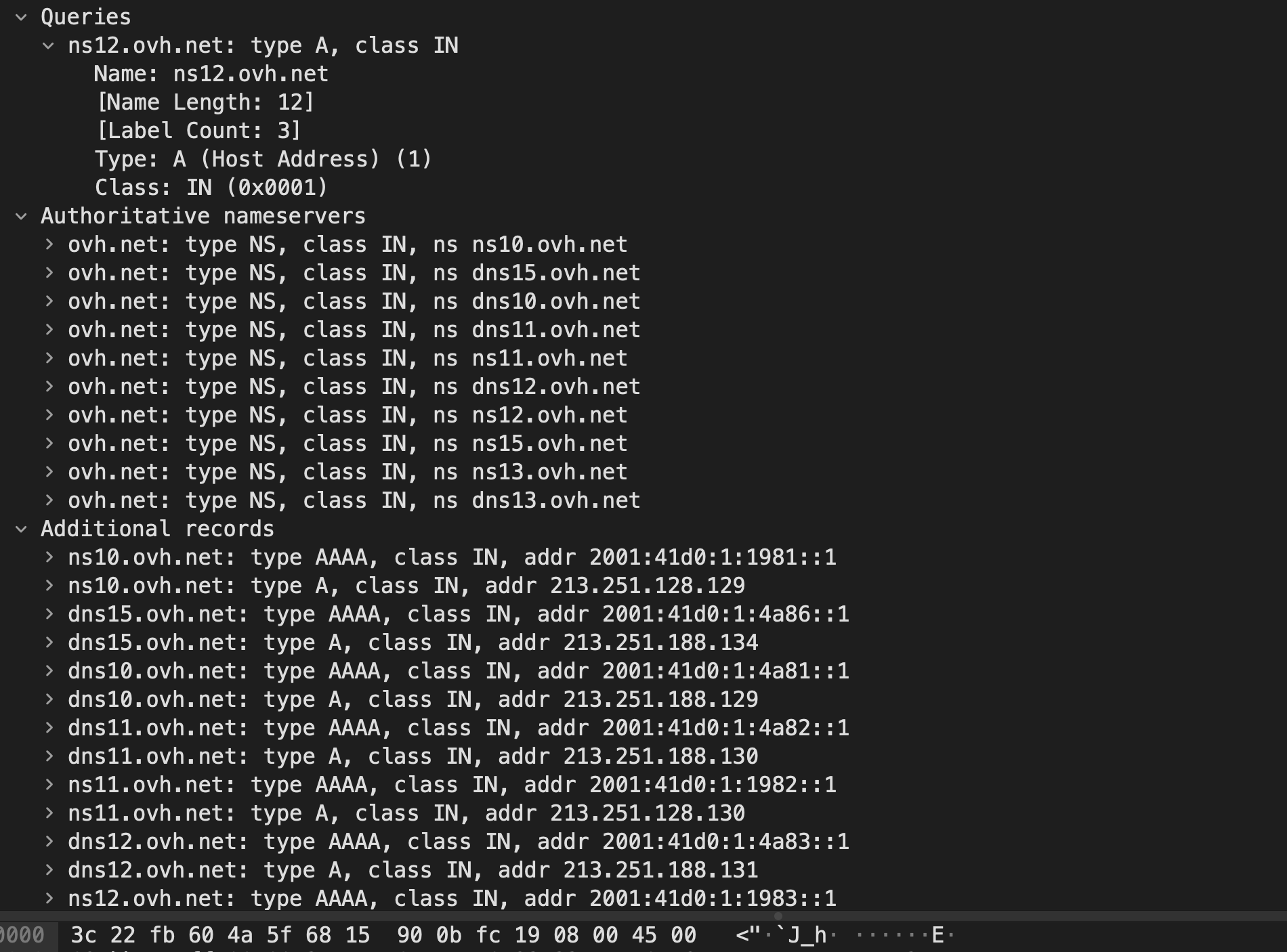Expand ns10.ovh.net AAAA additional record

click(x=49, y=557)
